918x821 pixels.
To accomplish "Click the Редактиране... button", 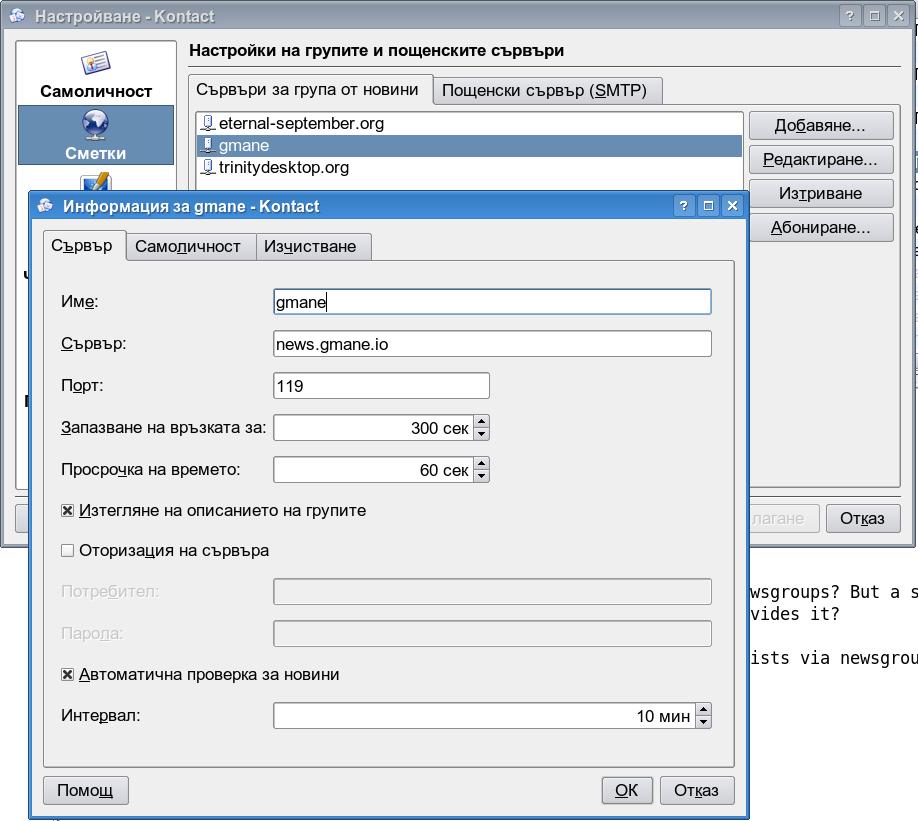I will coord(820,159).
